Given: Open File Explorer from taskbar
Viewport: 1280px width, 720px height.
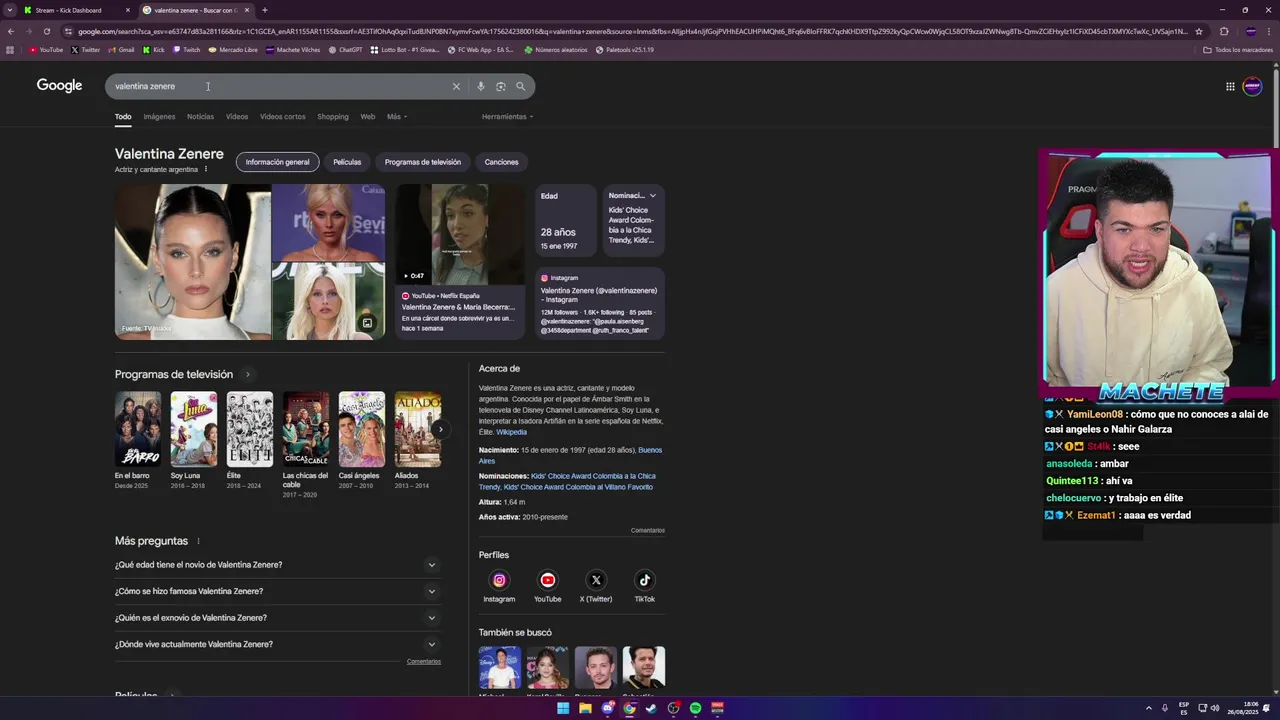Looking at the screenshot, I should (585, 708).
